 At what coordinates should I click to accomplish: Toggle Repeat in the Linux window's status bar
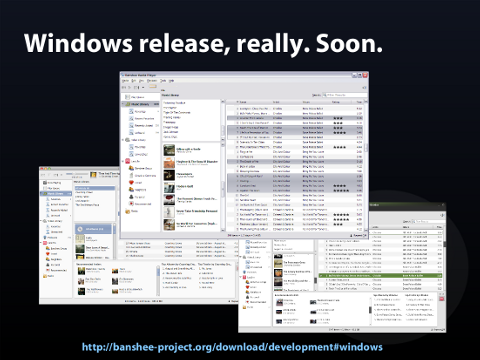[438, 330]
